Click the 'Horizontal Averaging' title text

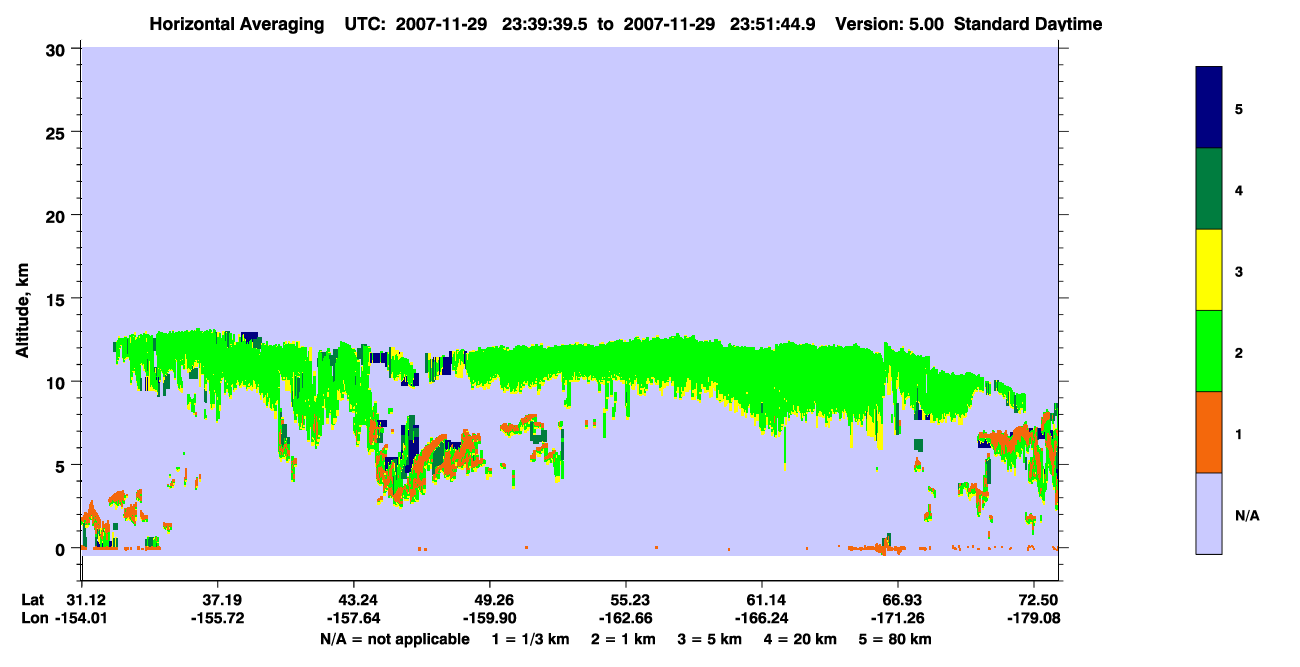(237, 24)
